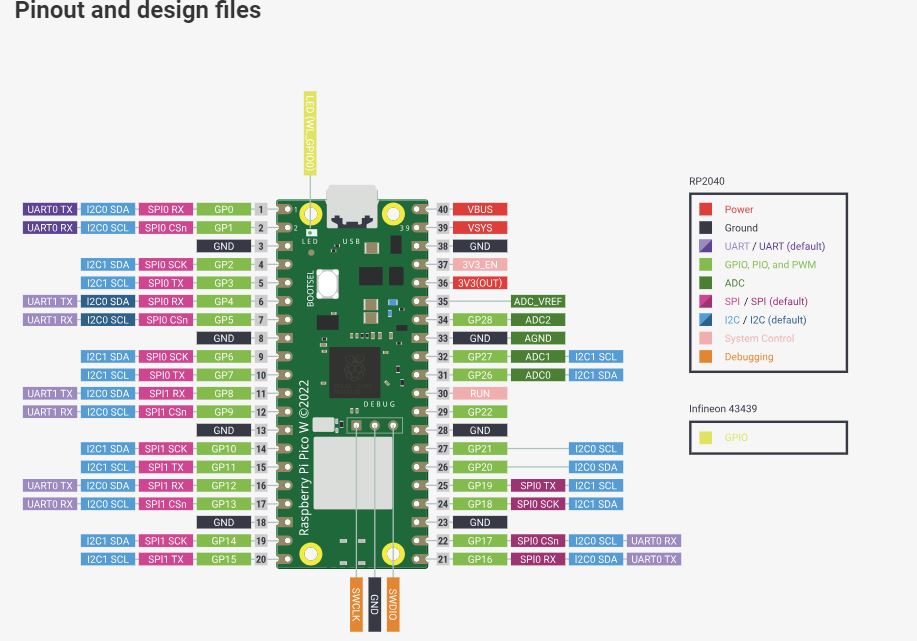This screenshot has width=917, height=641.
Task: Click the GP0 label
Action: click(223, 209)
